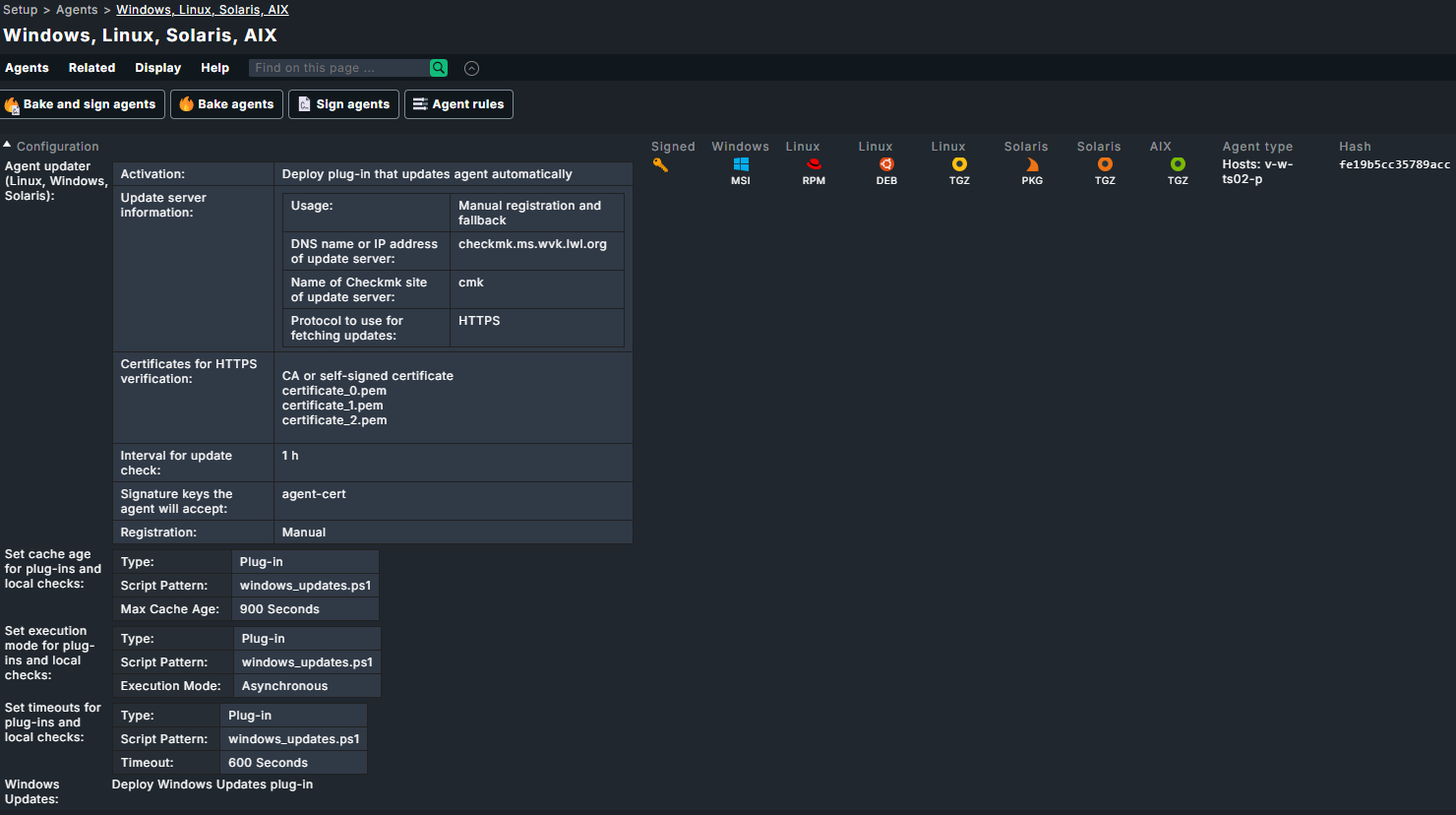Click the Agent type column header

pyautogui.click(x=1257, y=147)
